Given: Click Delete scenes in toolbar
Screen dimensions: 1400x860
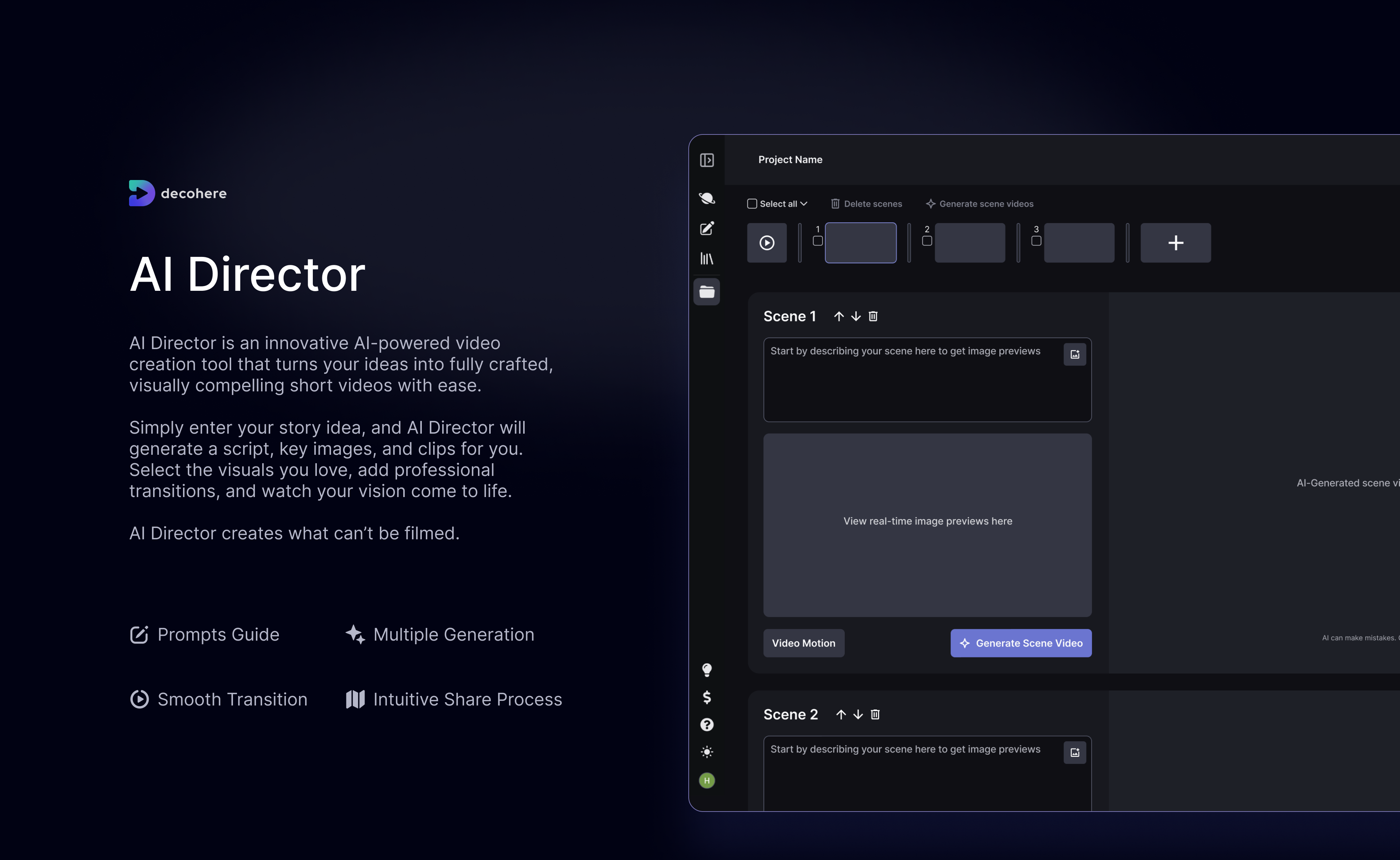Looking at the screenshot, I should (x=866, y=204).
